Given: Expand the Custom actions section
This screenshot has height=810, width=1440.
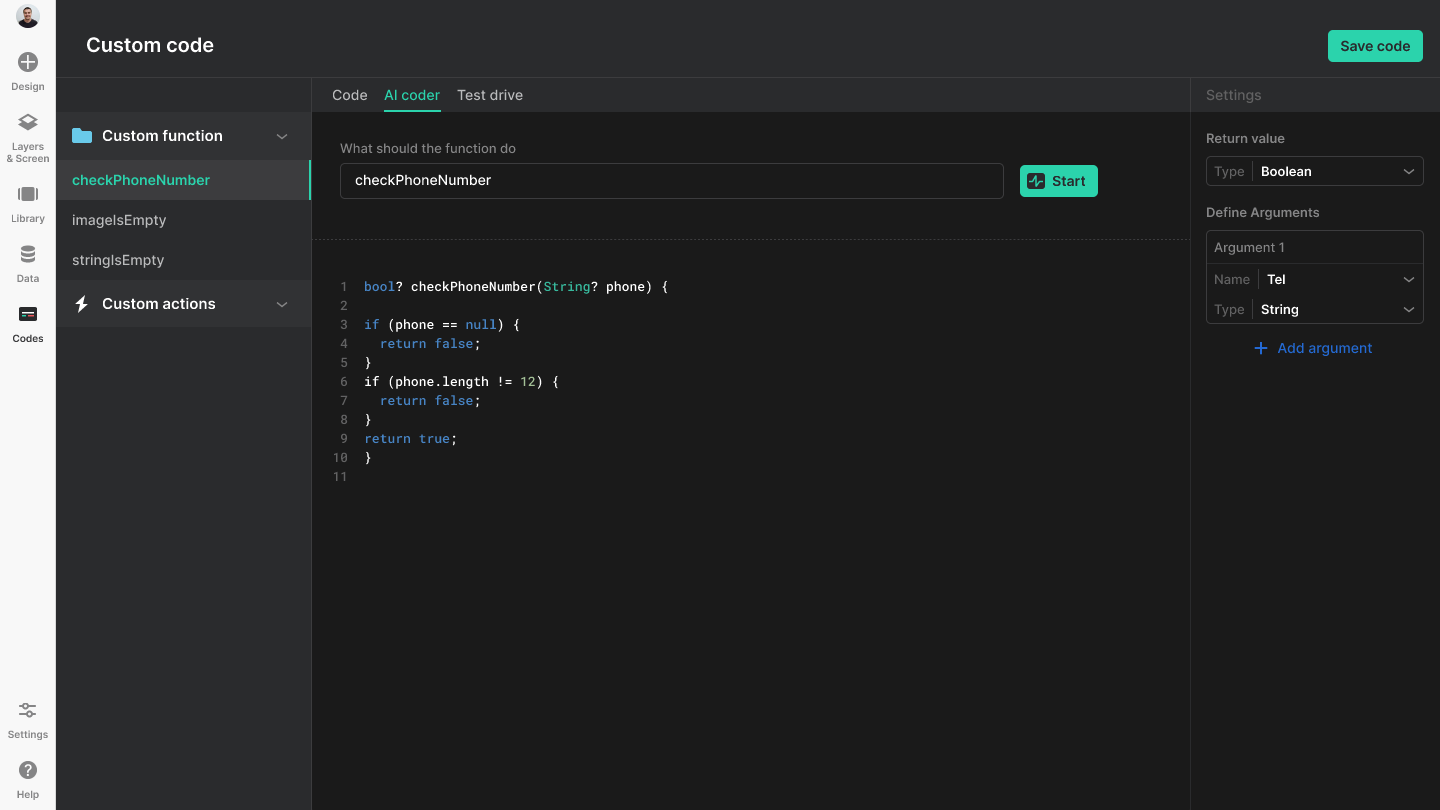Looking at the screenshot, I should 282,303.
